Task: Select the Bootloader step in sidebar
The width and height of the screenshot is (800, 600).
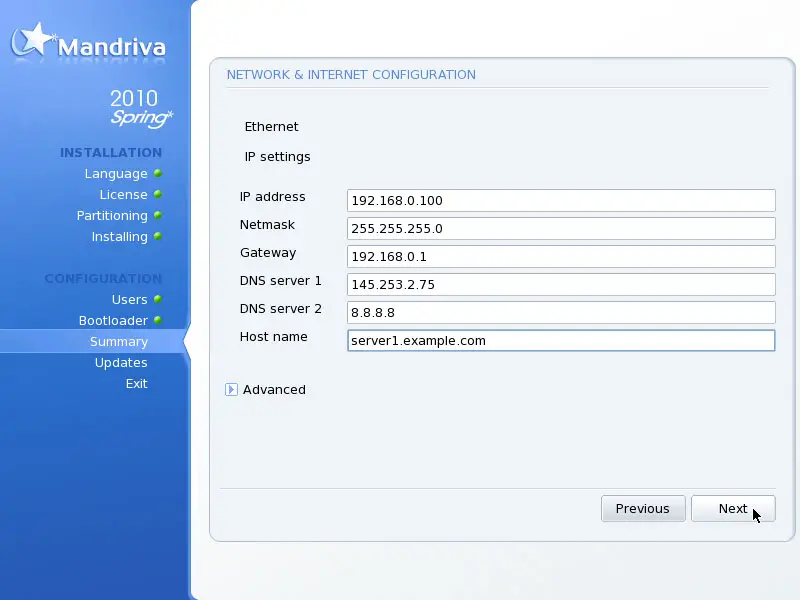Action: point(113,320)
